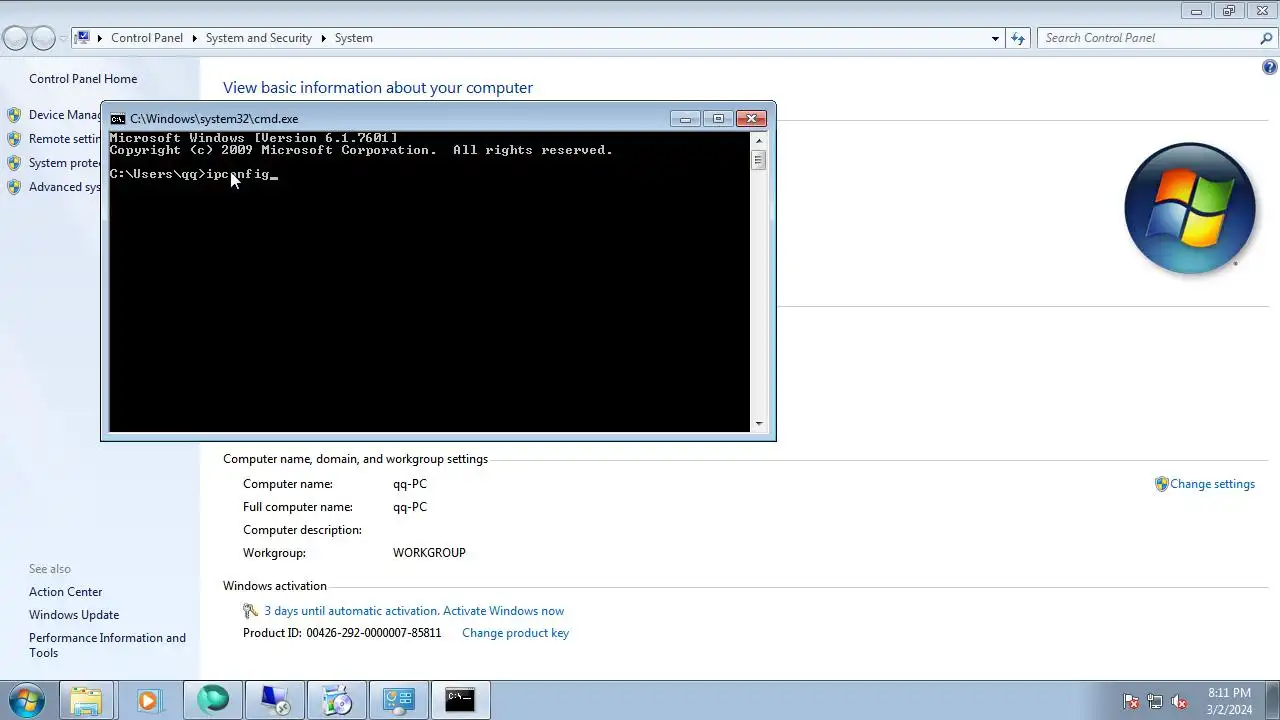Select the WORKGROUP value text
The width and height of the screenshot is (1280, 720).
pos(429,553)
